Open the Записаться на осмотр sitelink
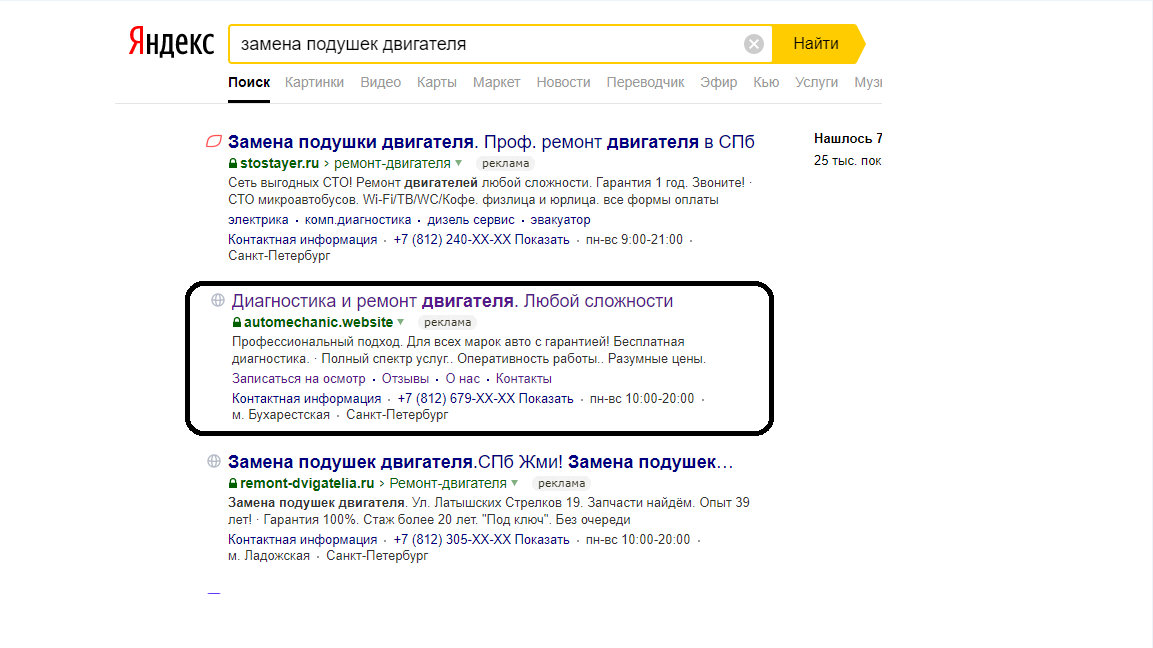This screenshot has width=1153, height=648. (x=299, y=379)
